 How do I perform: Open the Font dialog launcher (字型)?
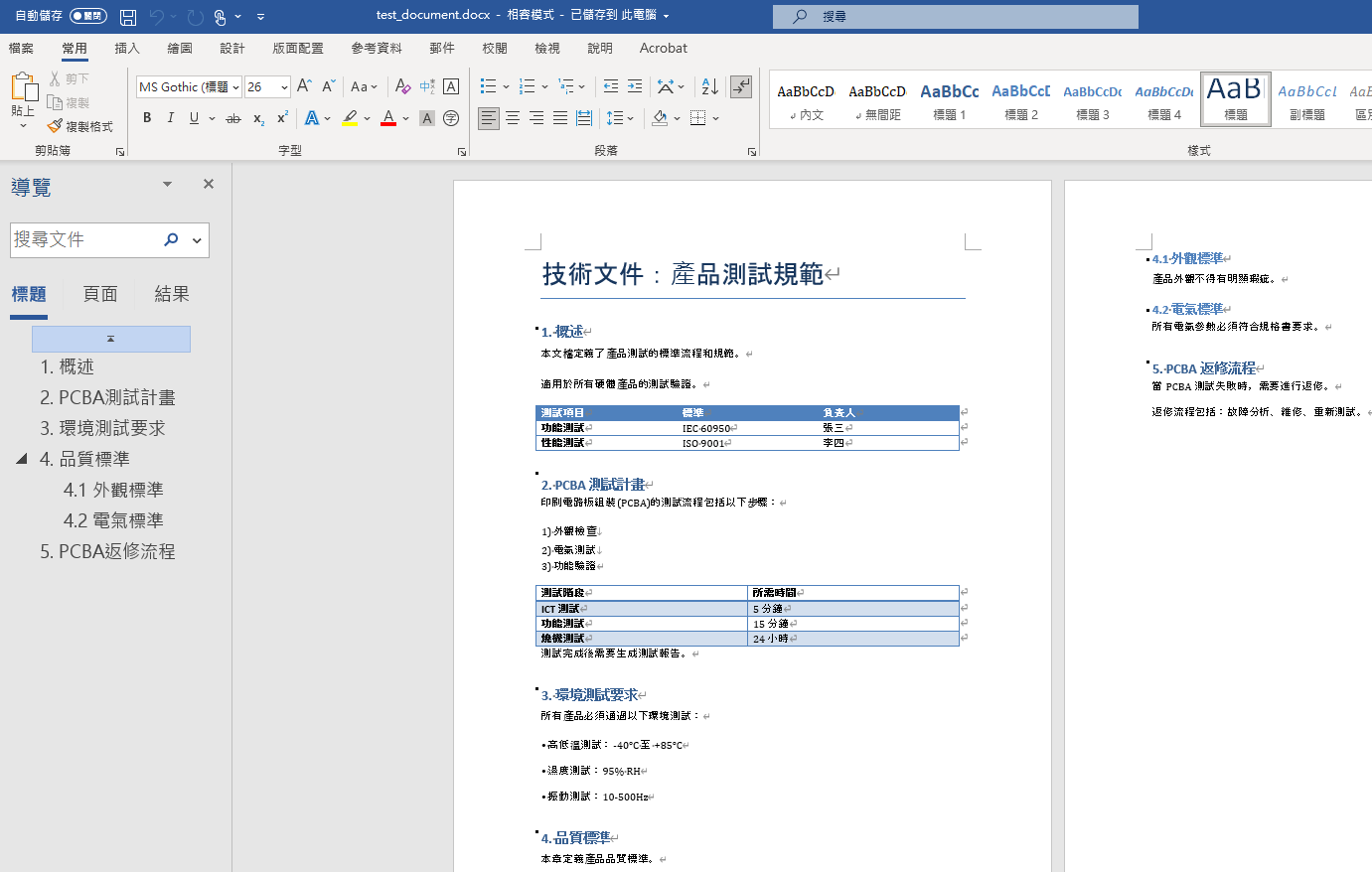[x=462, y=152]
